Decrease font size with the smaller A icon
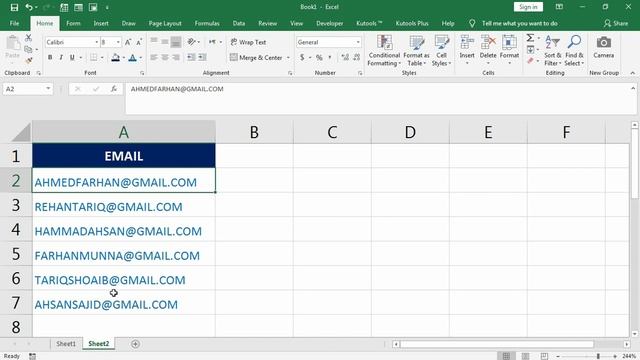The image size is (640, 360). pyautogui.click(x=139, y=42)
